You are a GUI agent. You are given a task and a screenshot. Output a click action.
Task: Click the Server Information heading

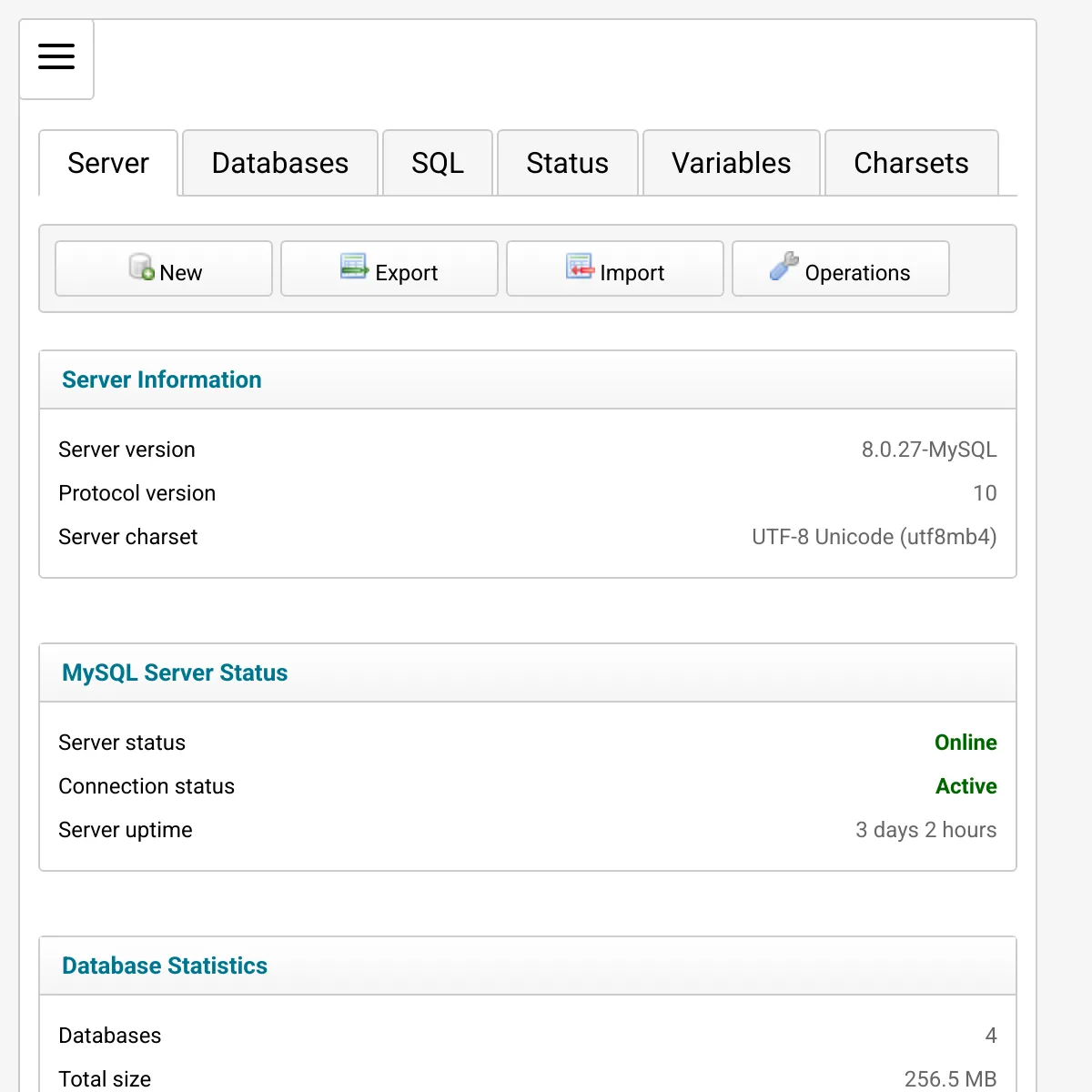162,379
